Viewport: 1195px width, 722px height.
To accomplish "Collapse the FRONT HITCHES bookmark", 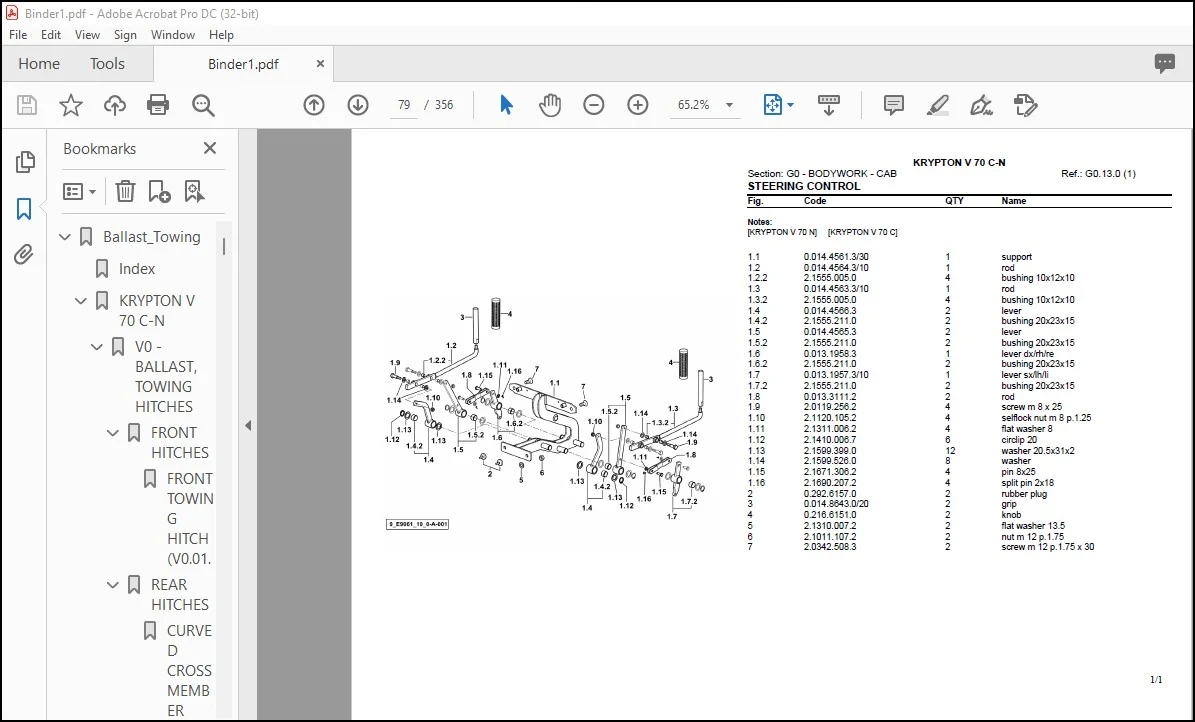I will pyautogui.click(x=113, y=433).
